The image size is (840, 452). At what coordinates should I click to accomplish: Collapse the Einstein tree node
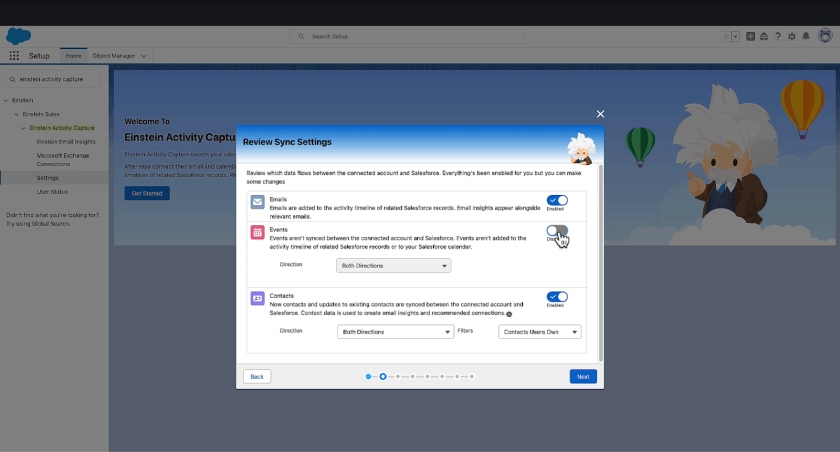pyautogui.click(x=6, y=100)
